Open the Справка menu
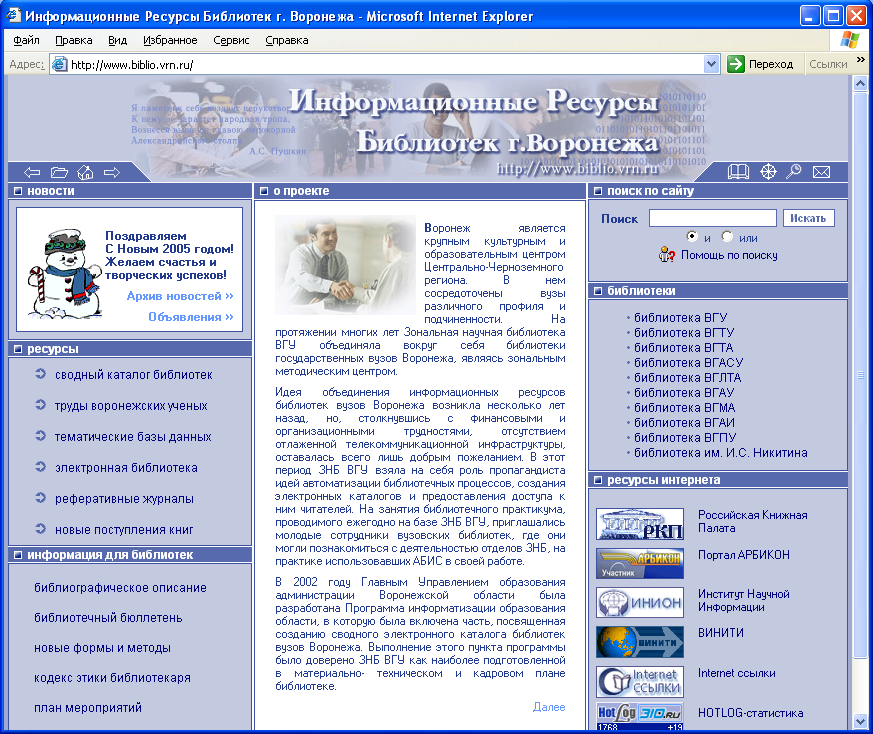This screenshot has width=873, height=734. [x=287, y=40]
